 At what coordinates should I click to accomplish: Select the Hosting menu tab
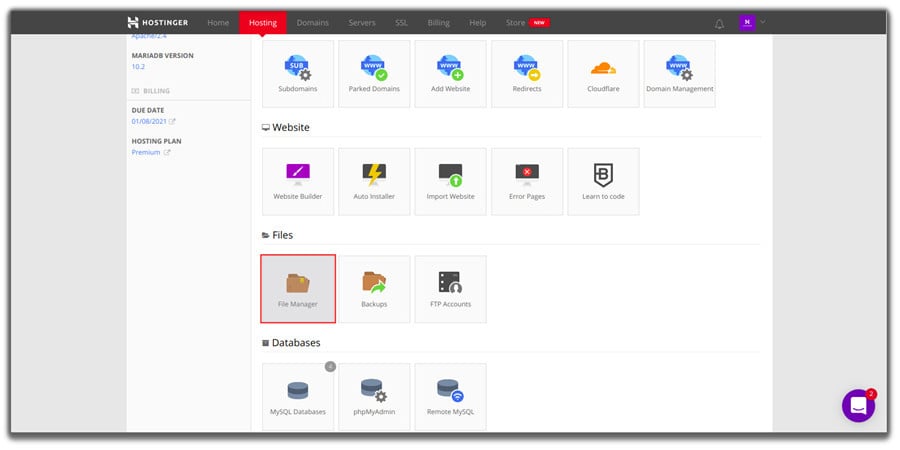pos(263,23)
